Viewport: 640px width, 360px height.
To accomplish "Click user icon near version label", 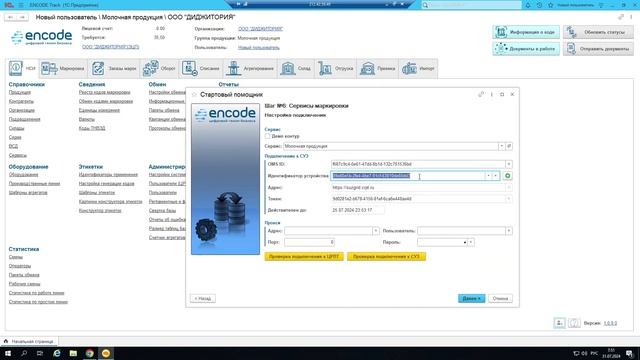I will pos(559,323).
